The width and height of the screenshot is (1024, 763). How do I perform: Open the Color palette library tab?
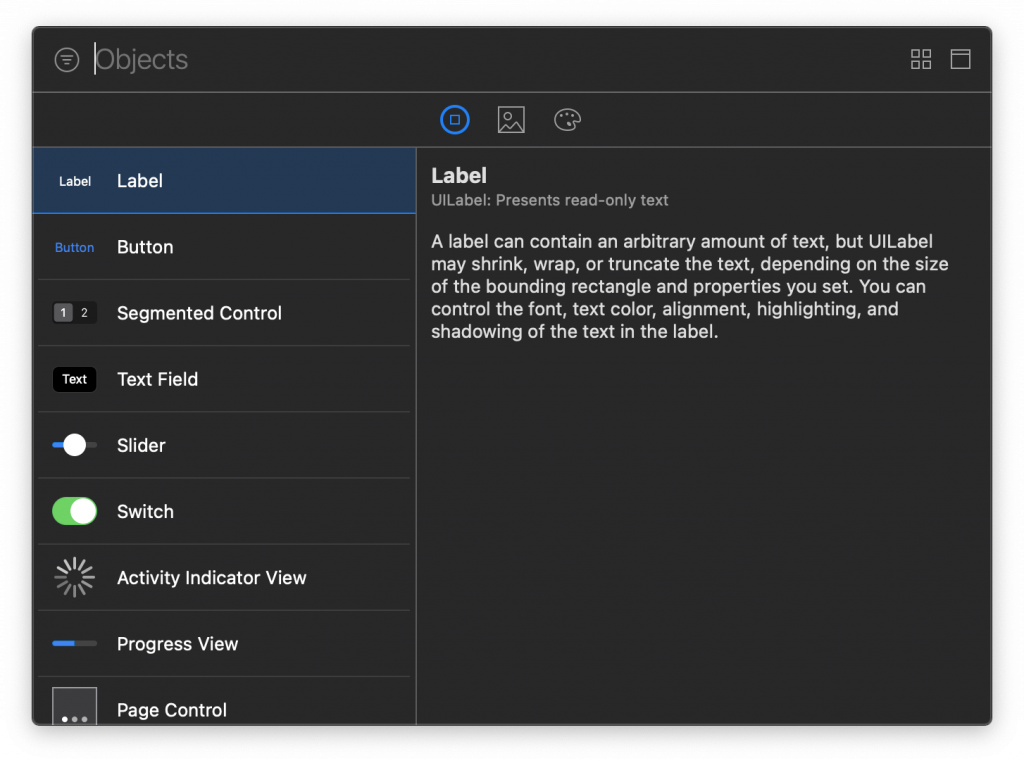(567, 120)
